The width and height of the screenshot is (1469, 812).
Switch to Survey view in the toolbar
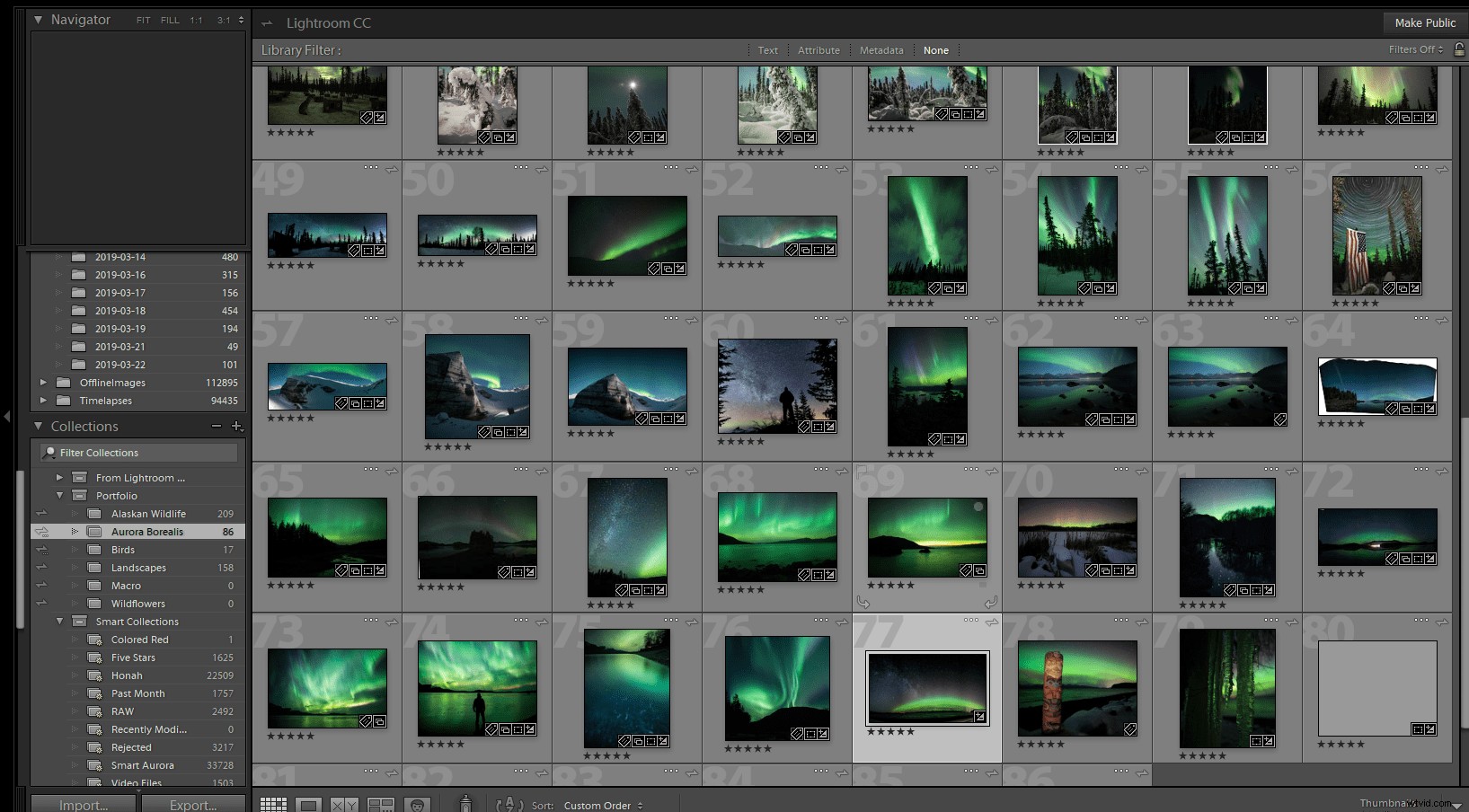pyautogui.click(x=381, y=805)
